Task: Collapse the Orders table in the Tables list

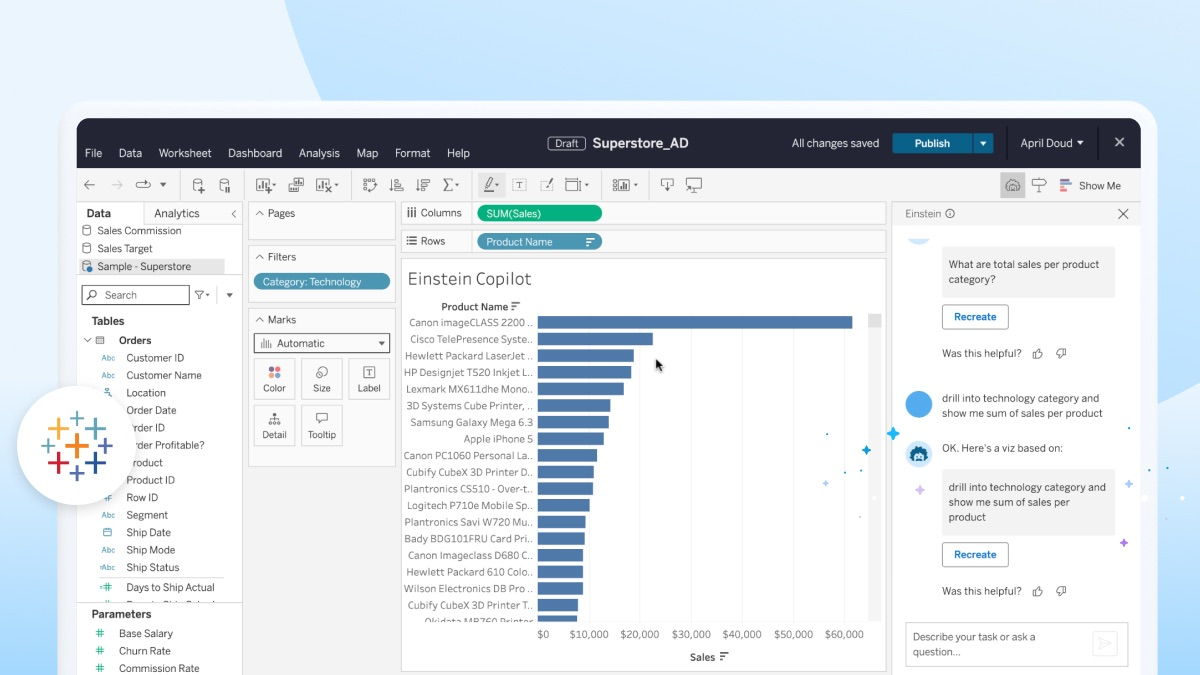Action: (89, 340)
